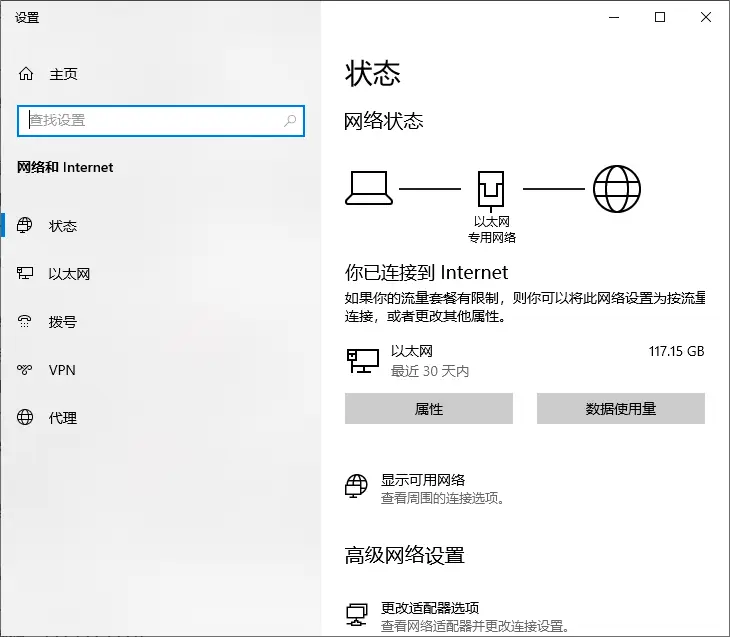Screen dimensions: 730x637
Task: Focus the 查找设置 search field
Action: [x=161, y=121]
